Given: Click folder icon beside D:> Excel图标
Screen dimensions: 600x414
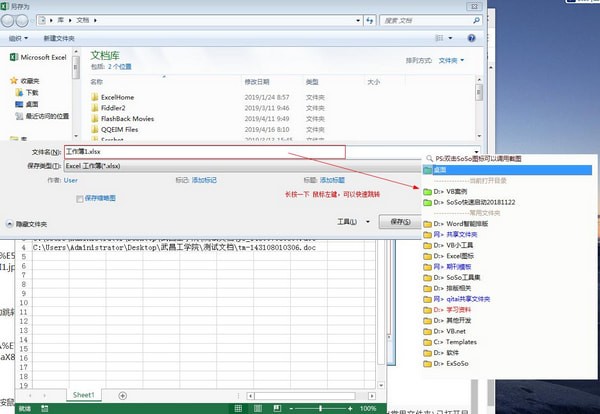Looking at the screenshot, I should (x=427, y=256).
